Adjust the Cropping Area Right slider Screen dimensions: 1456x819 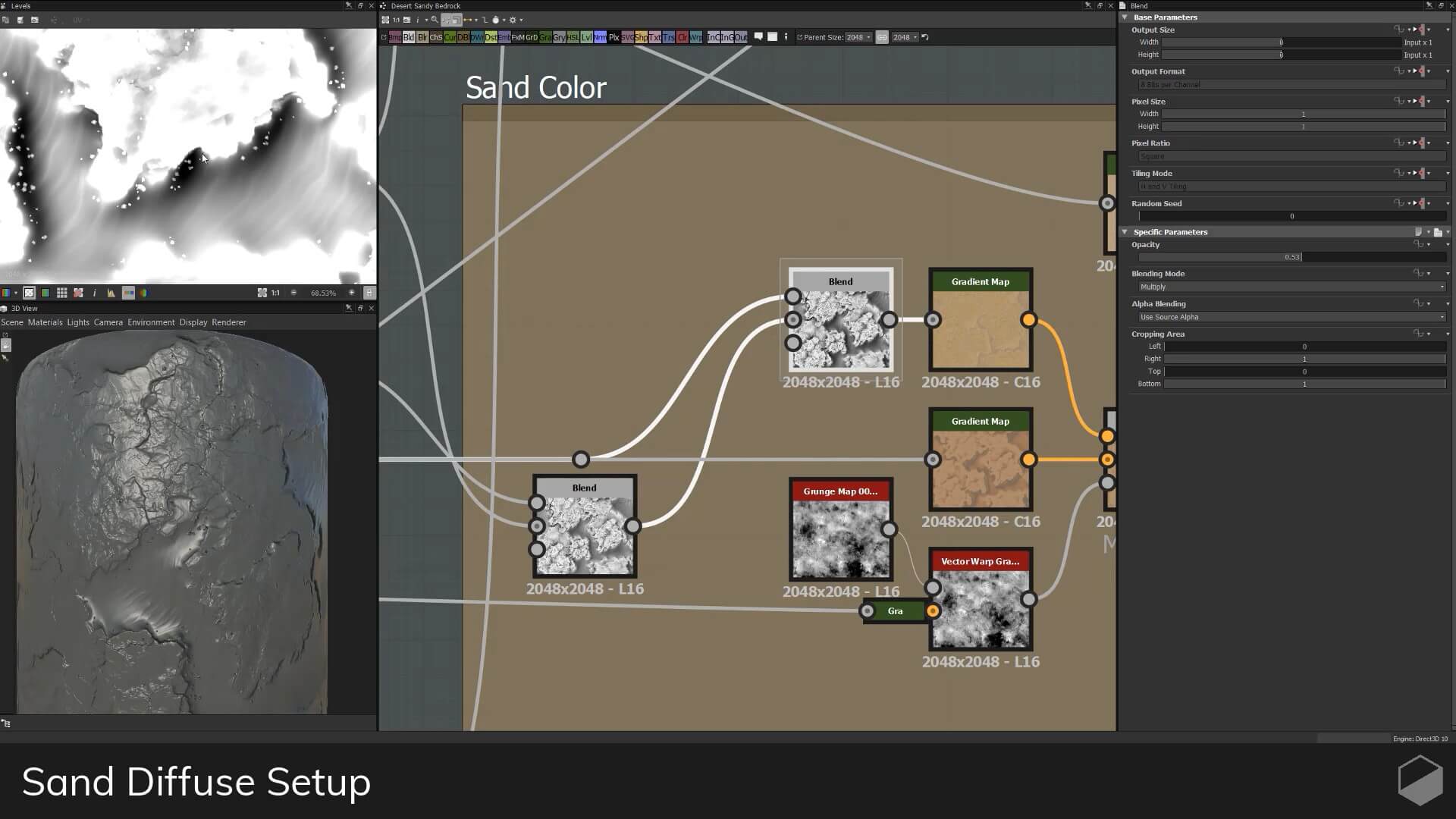coord(1304,359)
